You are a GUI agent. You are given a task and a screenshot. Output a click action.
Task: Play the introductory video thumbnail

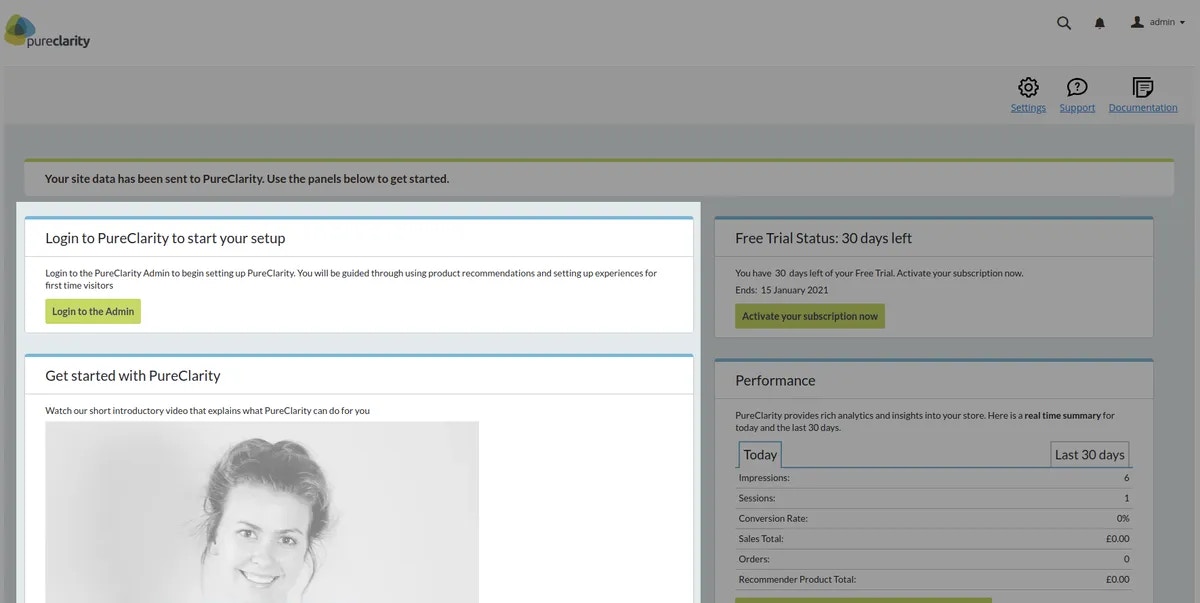tap(262, 512)
